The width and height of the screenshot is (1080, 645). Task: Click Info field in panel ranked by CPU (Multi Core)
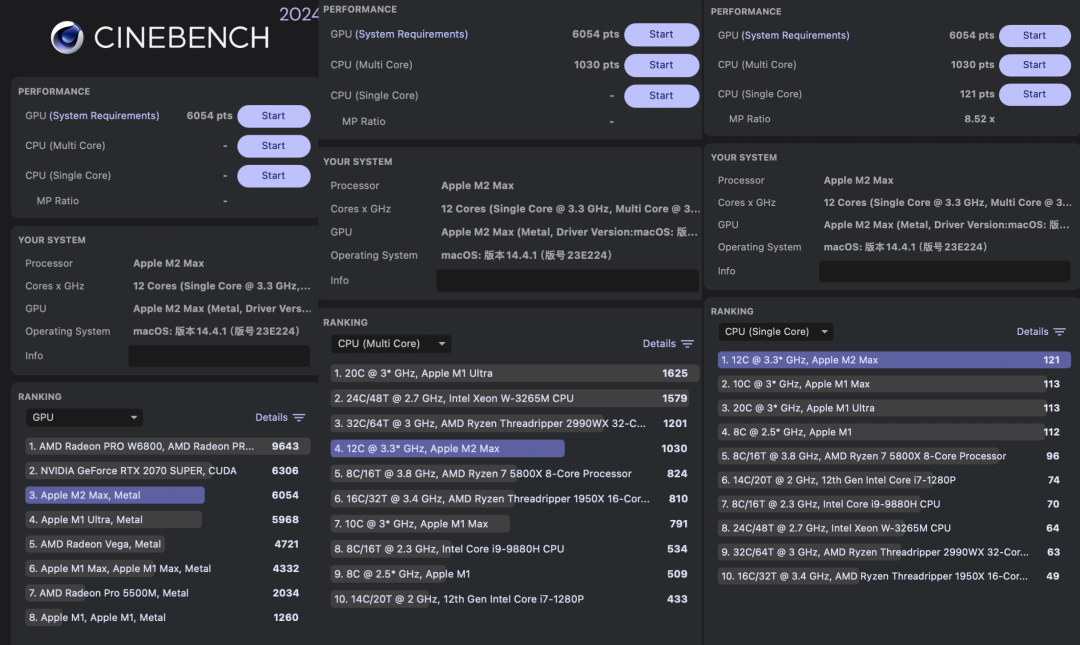(568, 280)
